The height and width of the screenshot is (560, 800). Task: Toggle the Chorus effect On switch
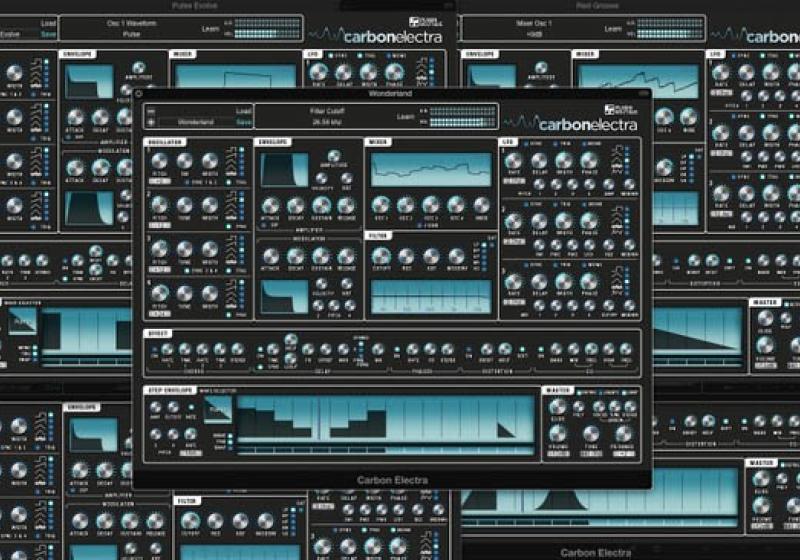pos(154,351)
